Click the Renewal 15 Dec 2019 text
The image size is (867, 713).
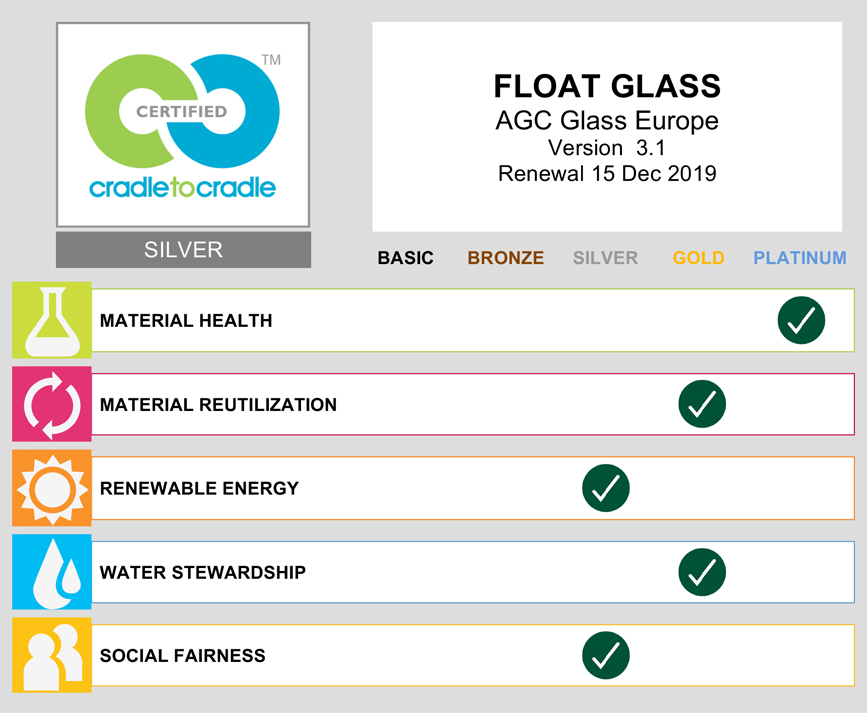[607, 174]
